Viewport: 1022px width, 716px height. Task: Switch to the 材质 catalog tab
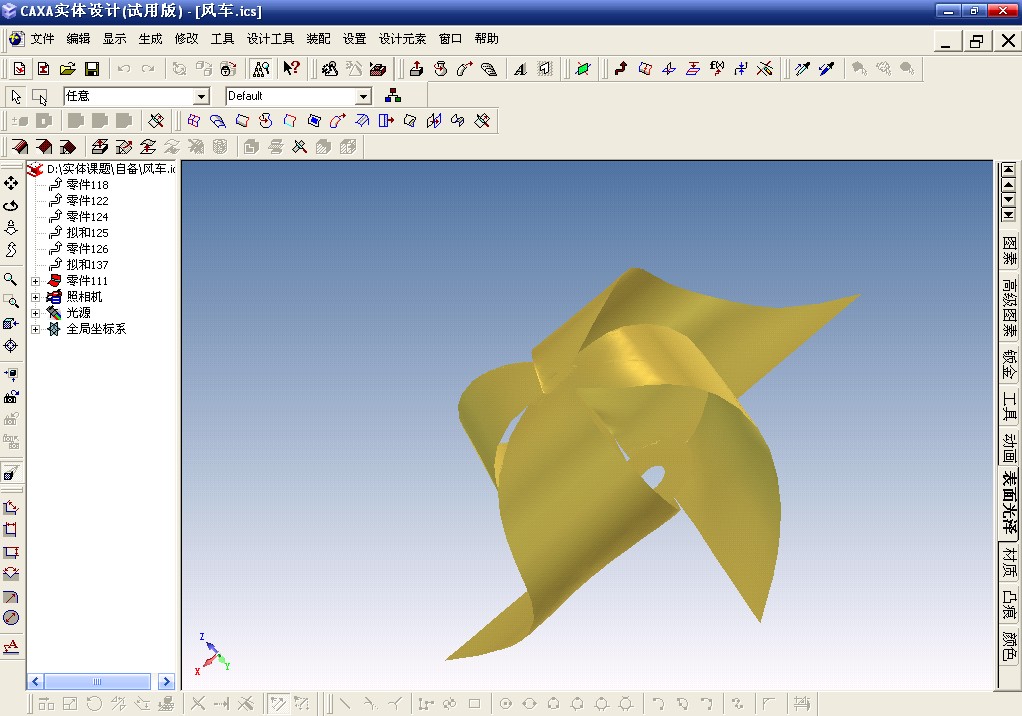coord(1008,563)
